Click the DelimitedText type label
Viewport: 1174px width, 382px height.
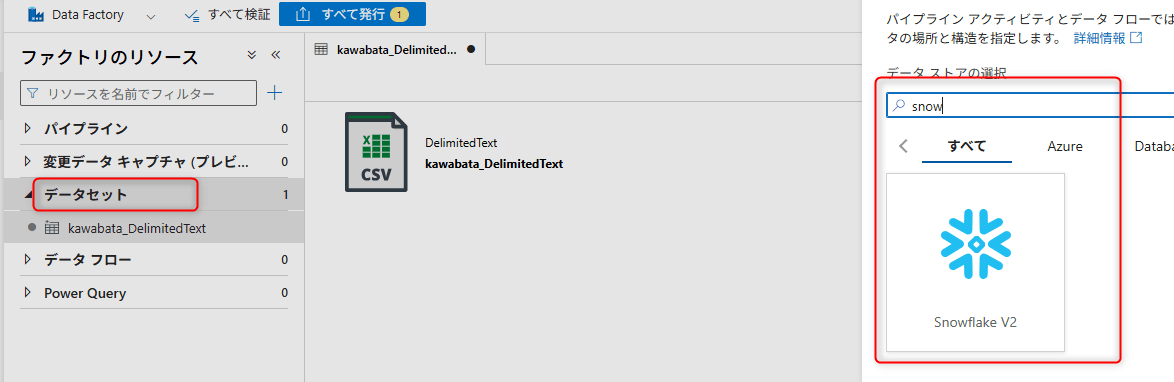pos(461,143)
